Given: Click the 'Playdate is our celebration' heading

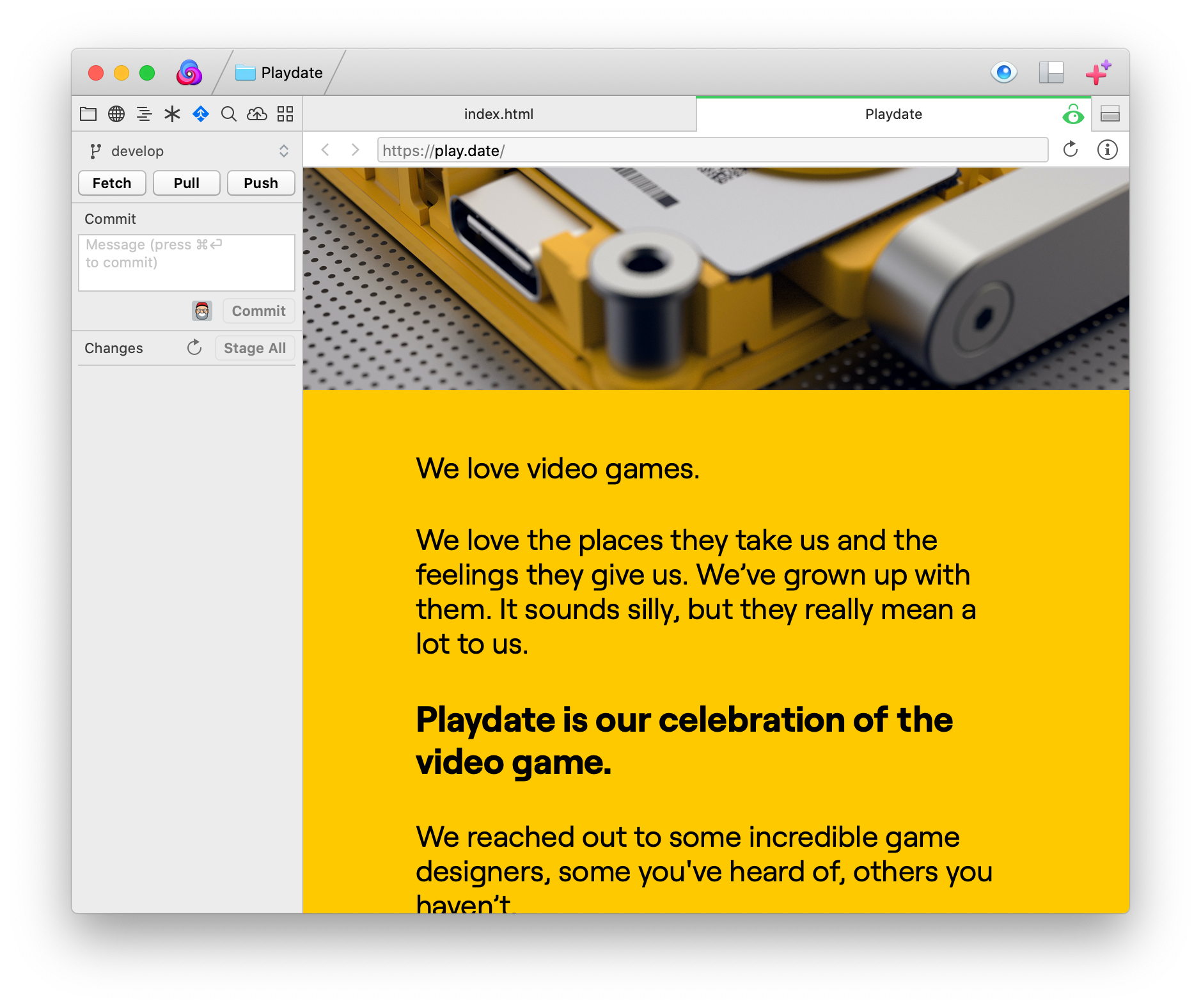Looking at the screenshot, I should (684, 741).
